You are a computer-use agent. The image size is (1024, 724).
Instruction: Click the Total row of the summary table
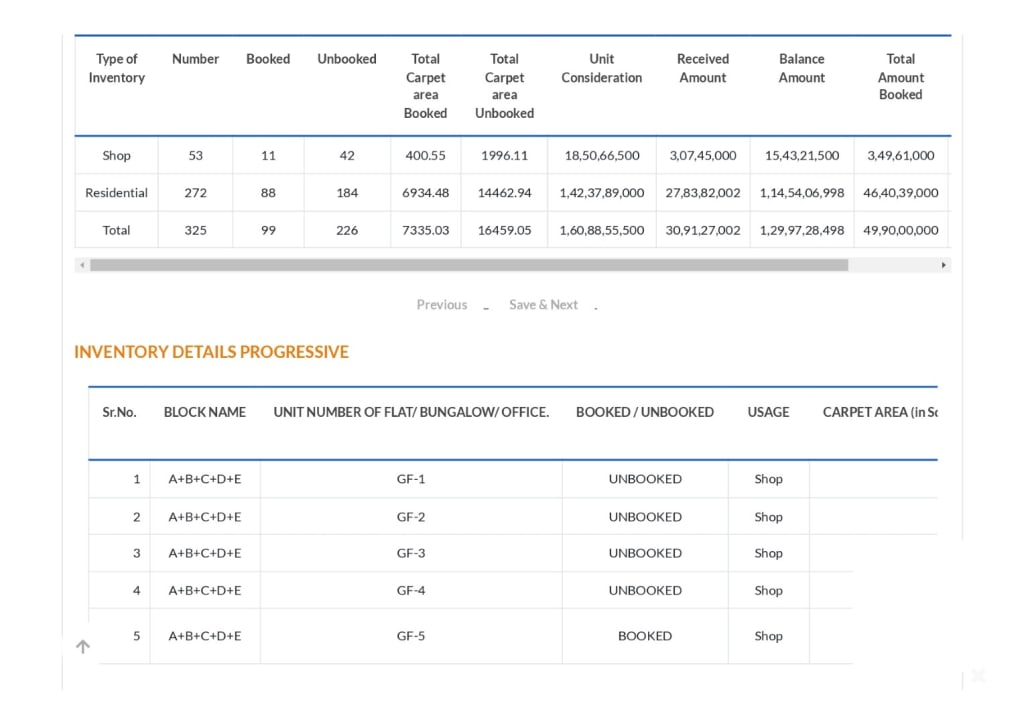pos(116,230)
